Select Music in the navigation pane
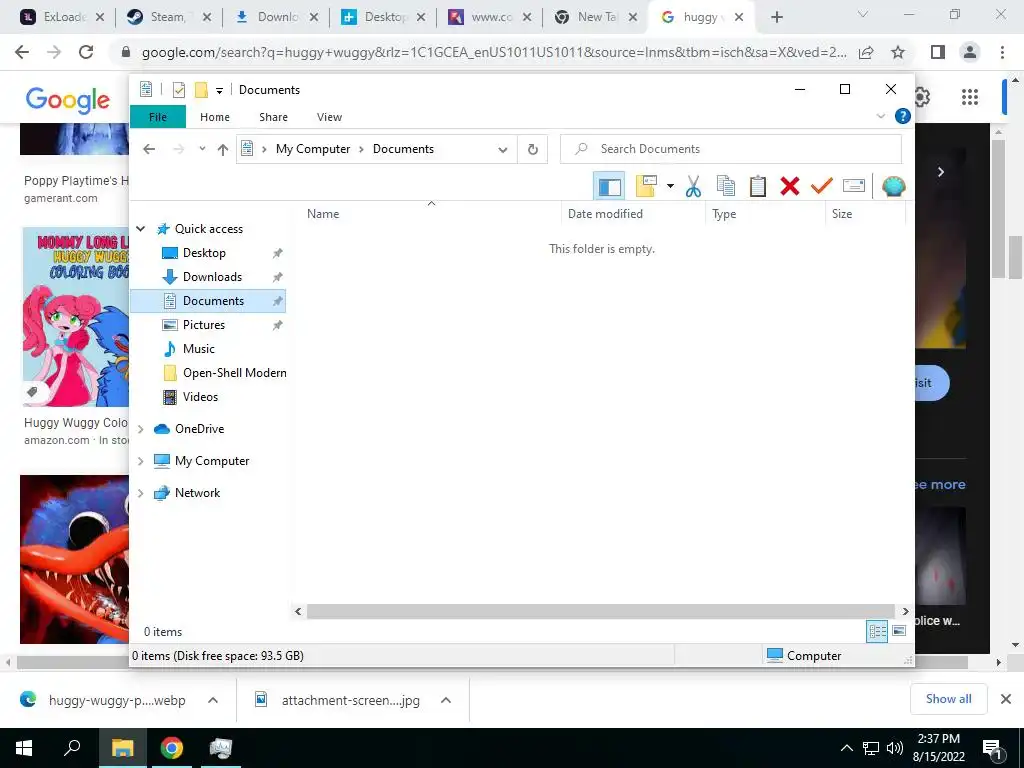Screen dimensions: 1024x768 [199, 349]
